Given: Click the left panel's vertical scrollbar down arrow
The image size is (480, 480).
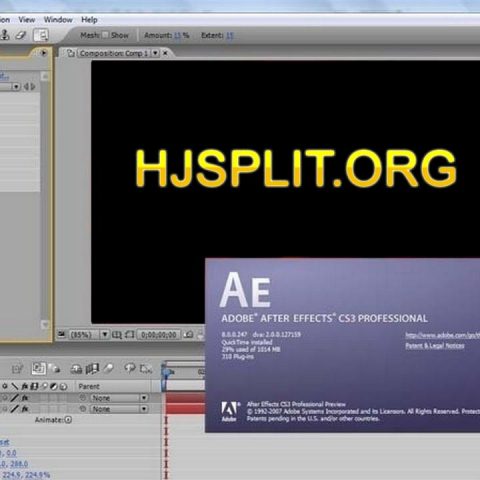Looking at the screenshot, I should 44,324.
